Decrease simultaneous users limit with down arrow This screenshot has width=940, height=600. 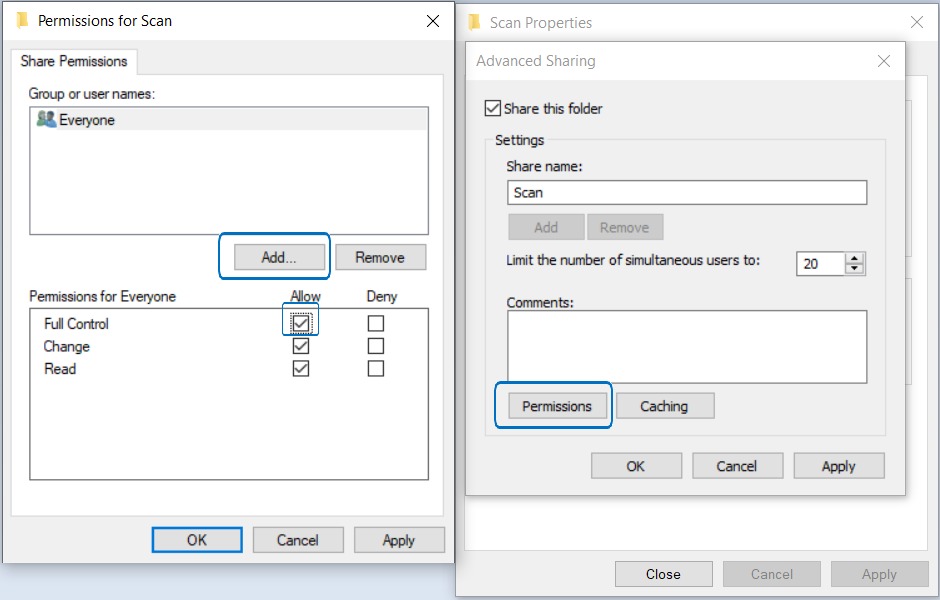click(854, 269)
